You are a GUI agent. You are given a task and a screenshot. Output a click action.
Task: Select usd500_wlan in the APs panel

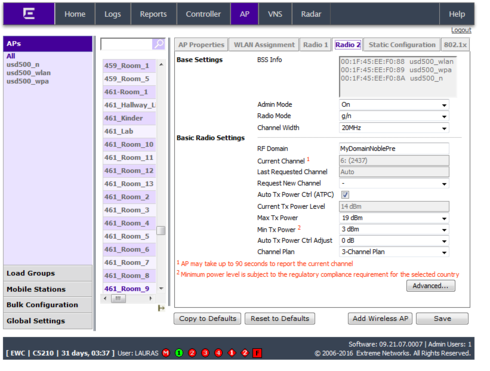pos(29,73)
